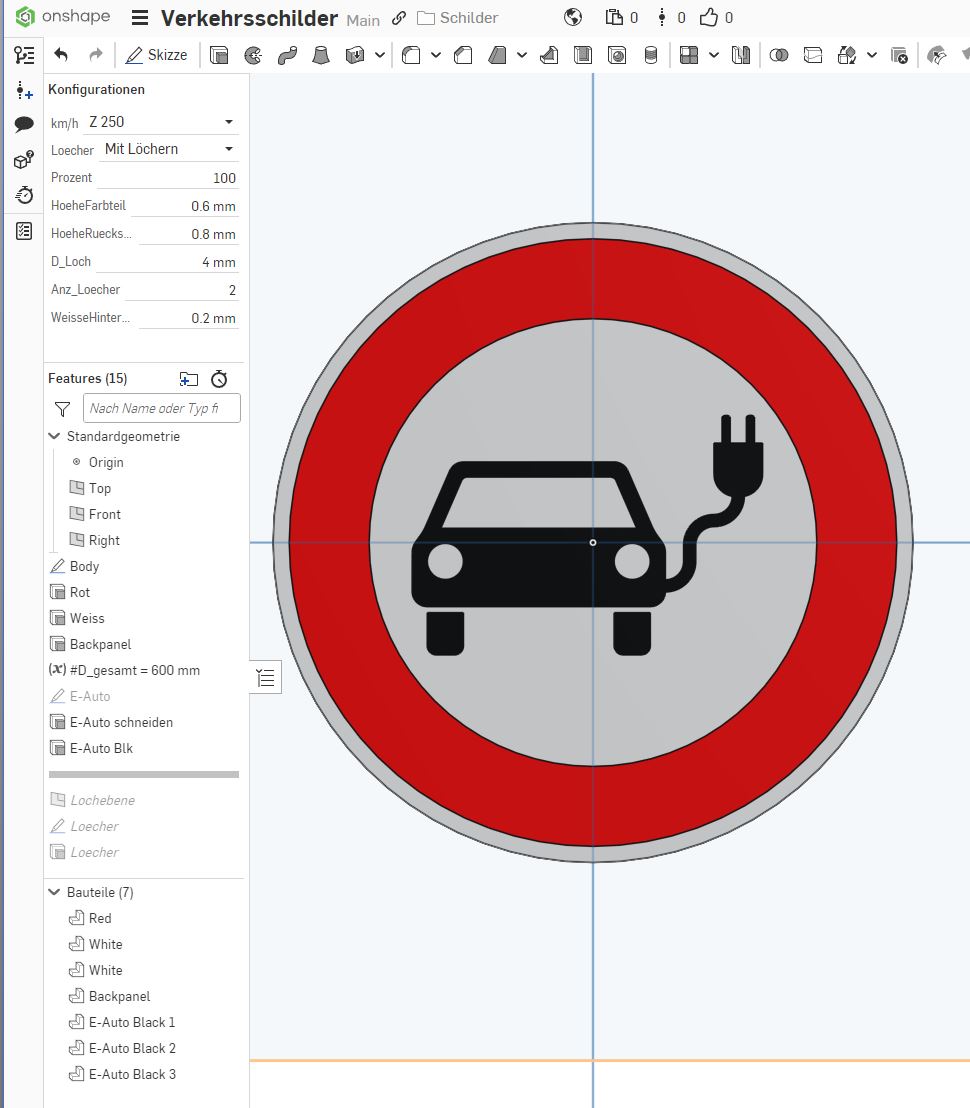
Task: Collapse the Bauteile parts list
Action: (x=53, y=891)
